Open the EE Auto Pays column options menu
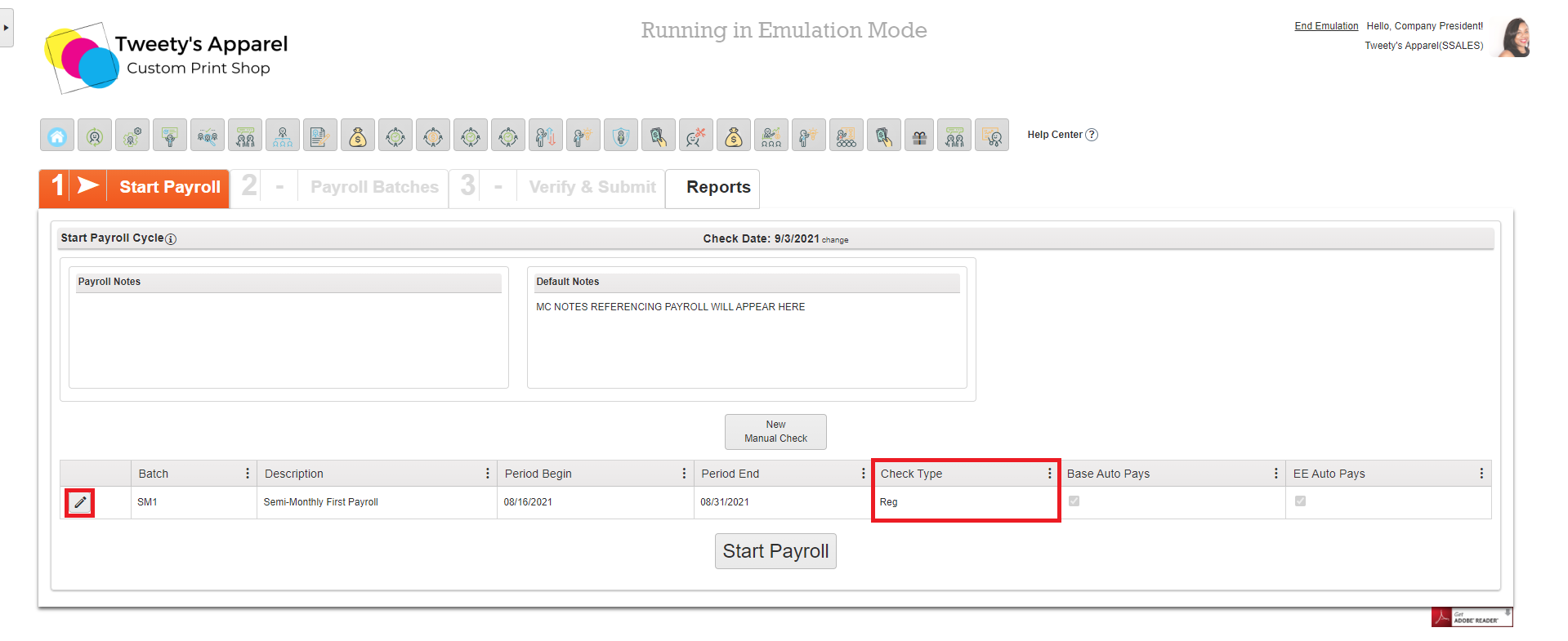This screenshot has height=641, width=1568. click(1481, 474)
